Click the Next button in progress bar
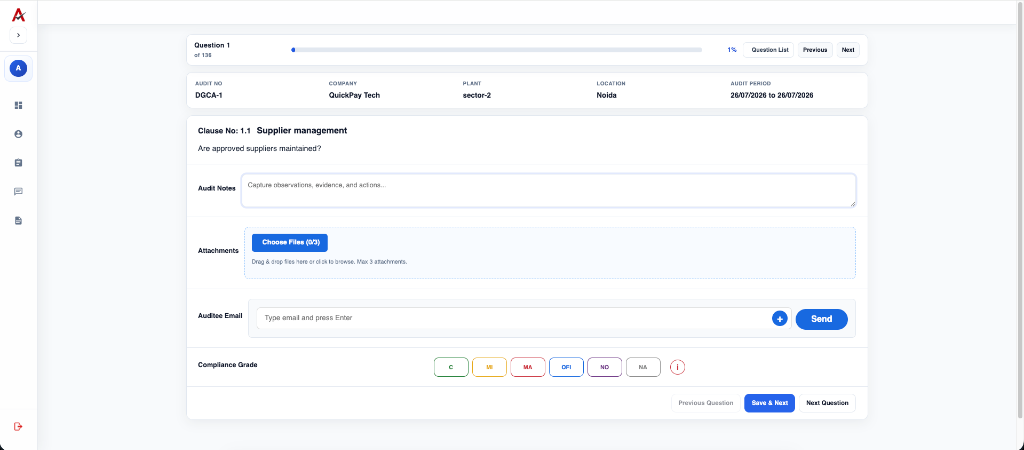The image size is (1024, 450). pyautogui.click(x=848, y=50)
